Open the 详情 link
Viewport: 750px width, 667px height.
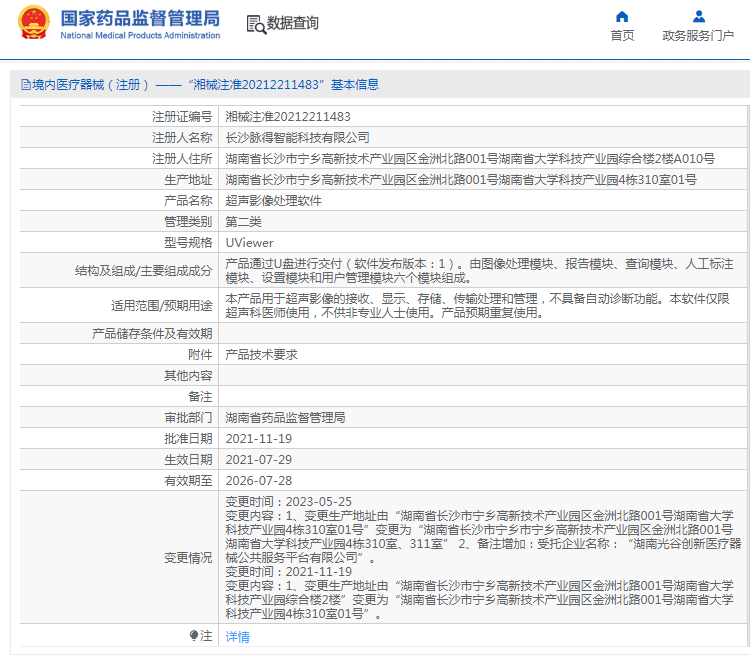[x=237, y=636]
